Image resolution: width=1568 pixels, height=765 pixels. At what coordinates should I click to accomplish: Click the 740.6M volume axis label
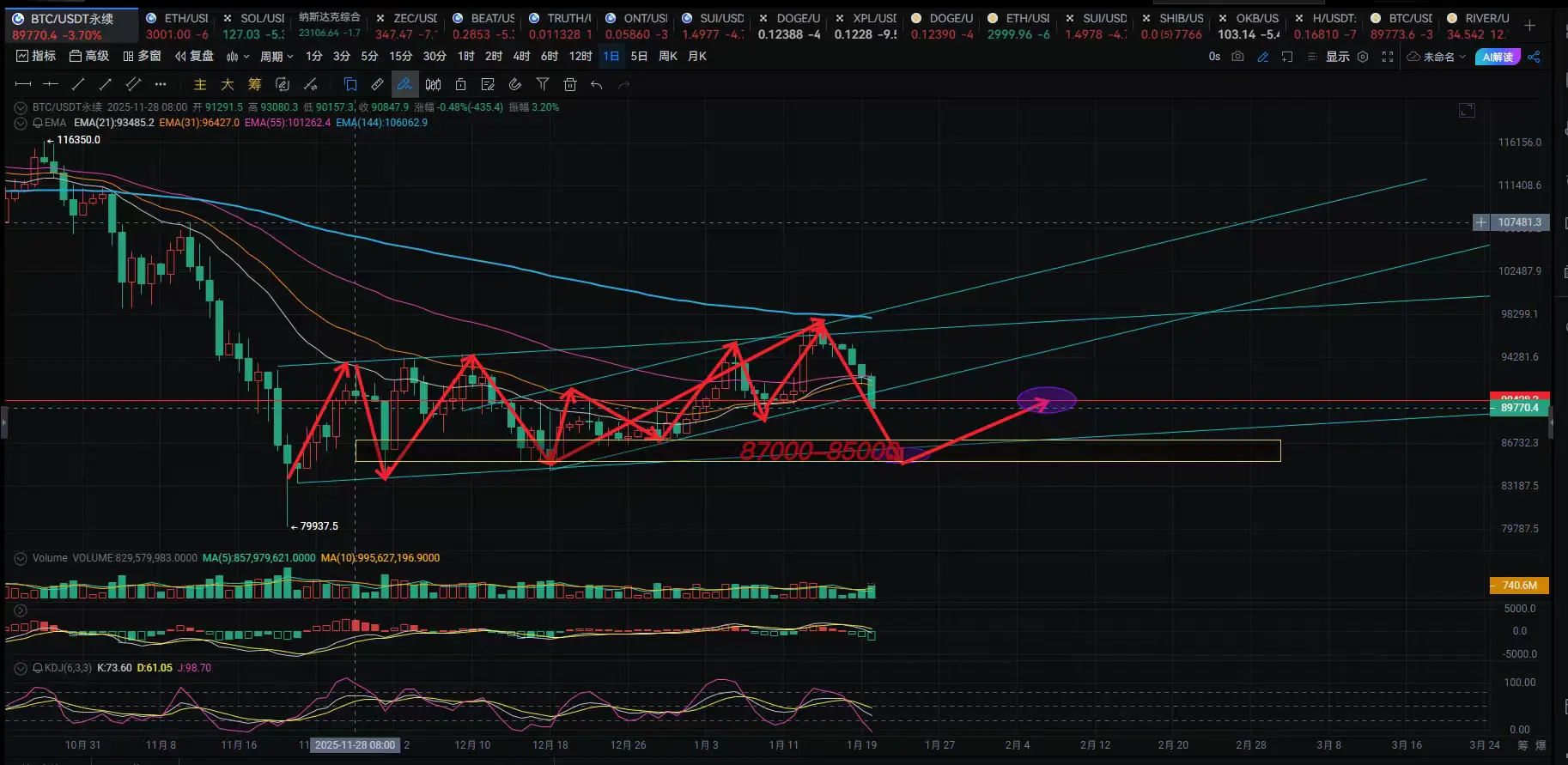click(1520, 586)
